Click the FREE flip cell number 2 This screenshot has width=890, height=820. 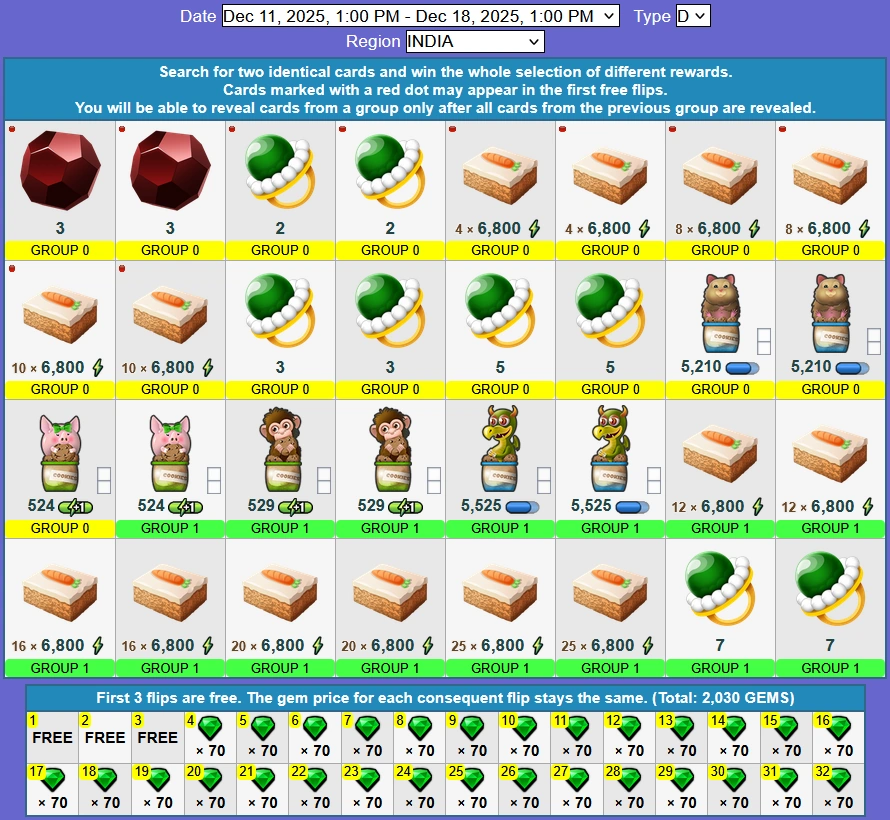pyautogui.click(x=105, y=737)
